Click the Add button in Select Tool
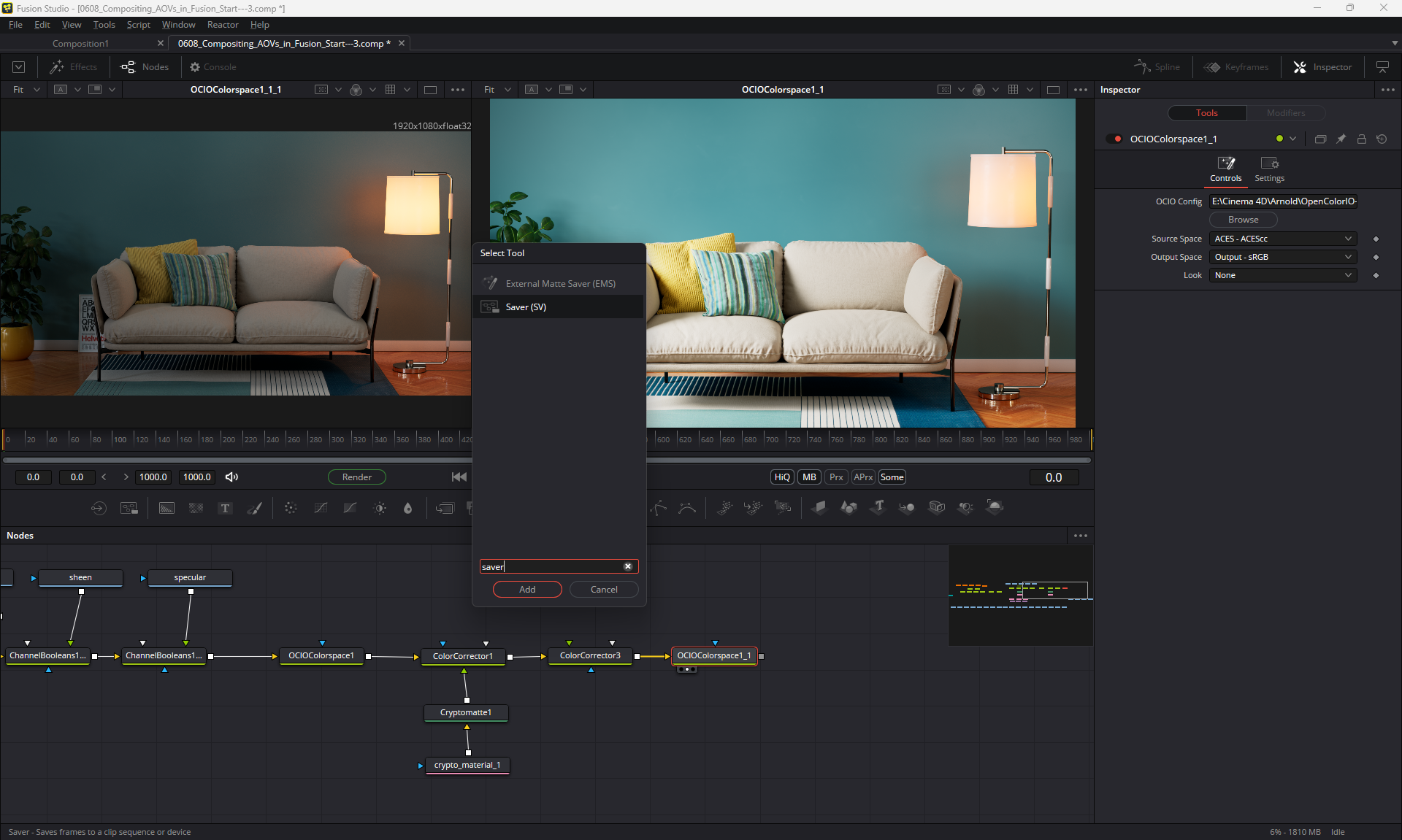The image size is (1402, 840). 527,589
